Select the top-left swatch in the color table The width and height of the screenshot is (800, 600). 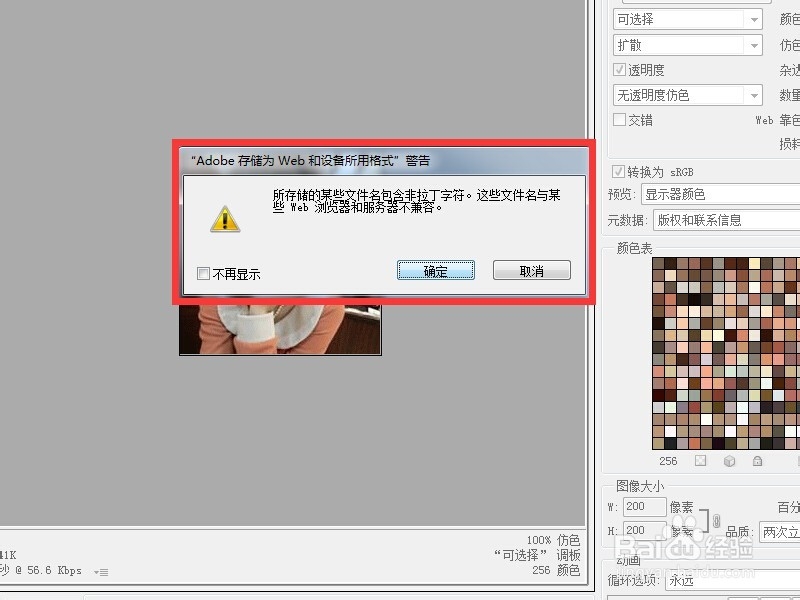pyautogui.click(x=658, y=263)
